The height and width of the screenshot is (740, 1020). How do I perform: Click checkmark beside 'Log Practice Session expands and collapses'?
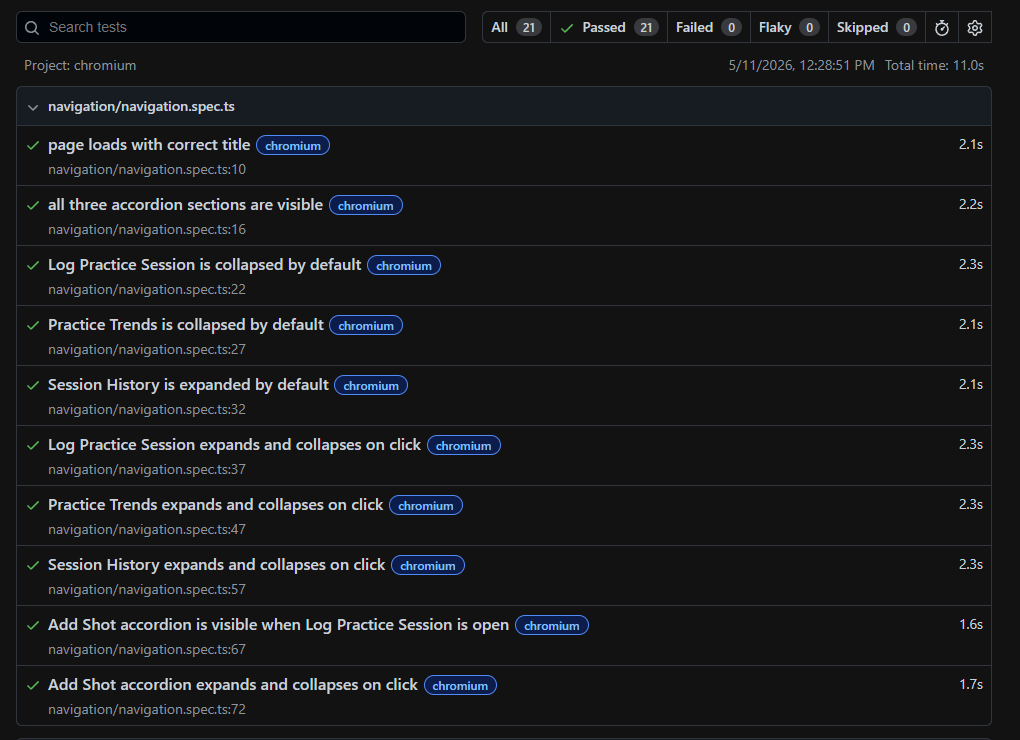[33, 445]
